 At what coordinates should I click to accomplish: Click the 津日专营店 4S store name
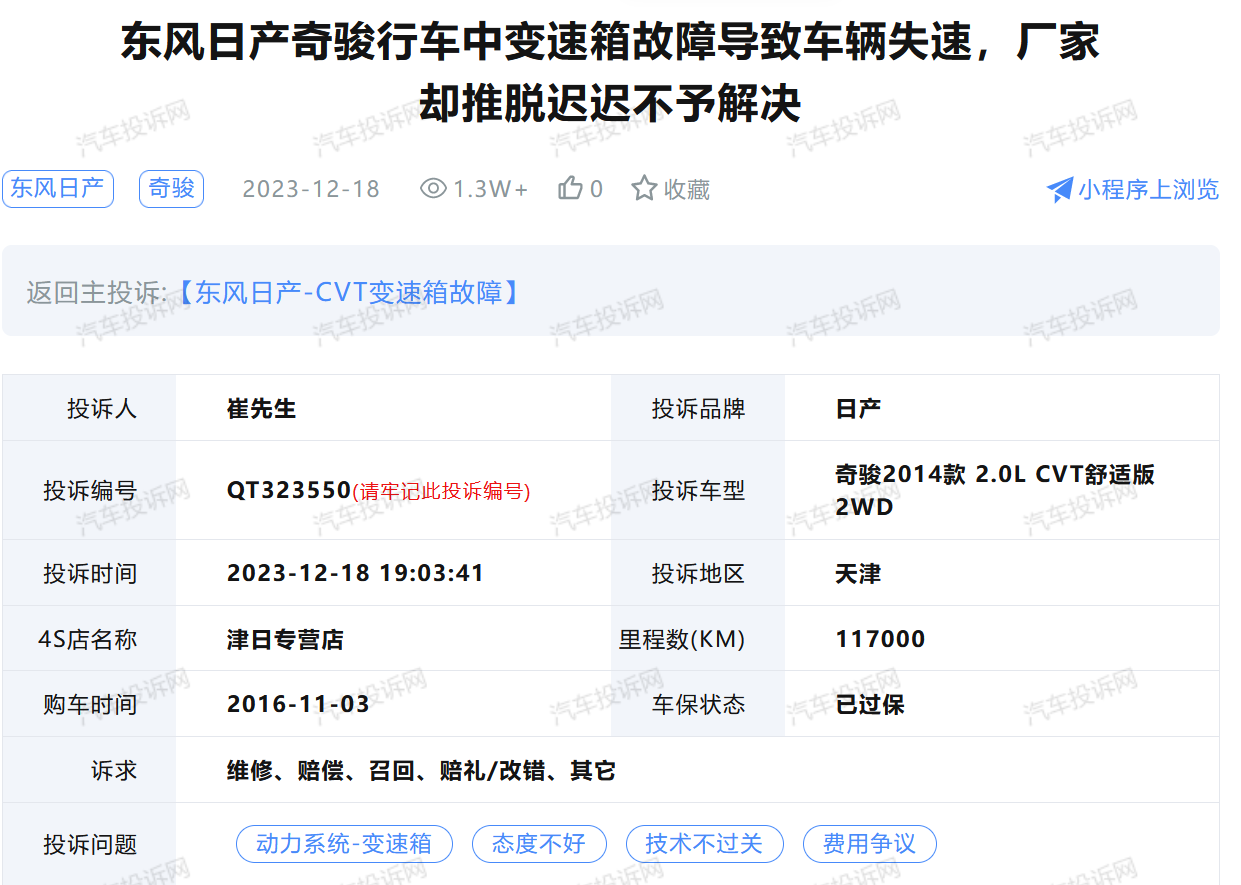pos(285,639)
